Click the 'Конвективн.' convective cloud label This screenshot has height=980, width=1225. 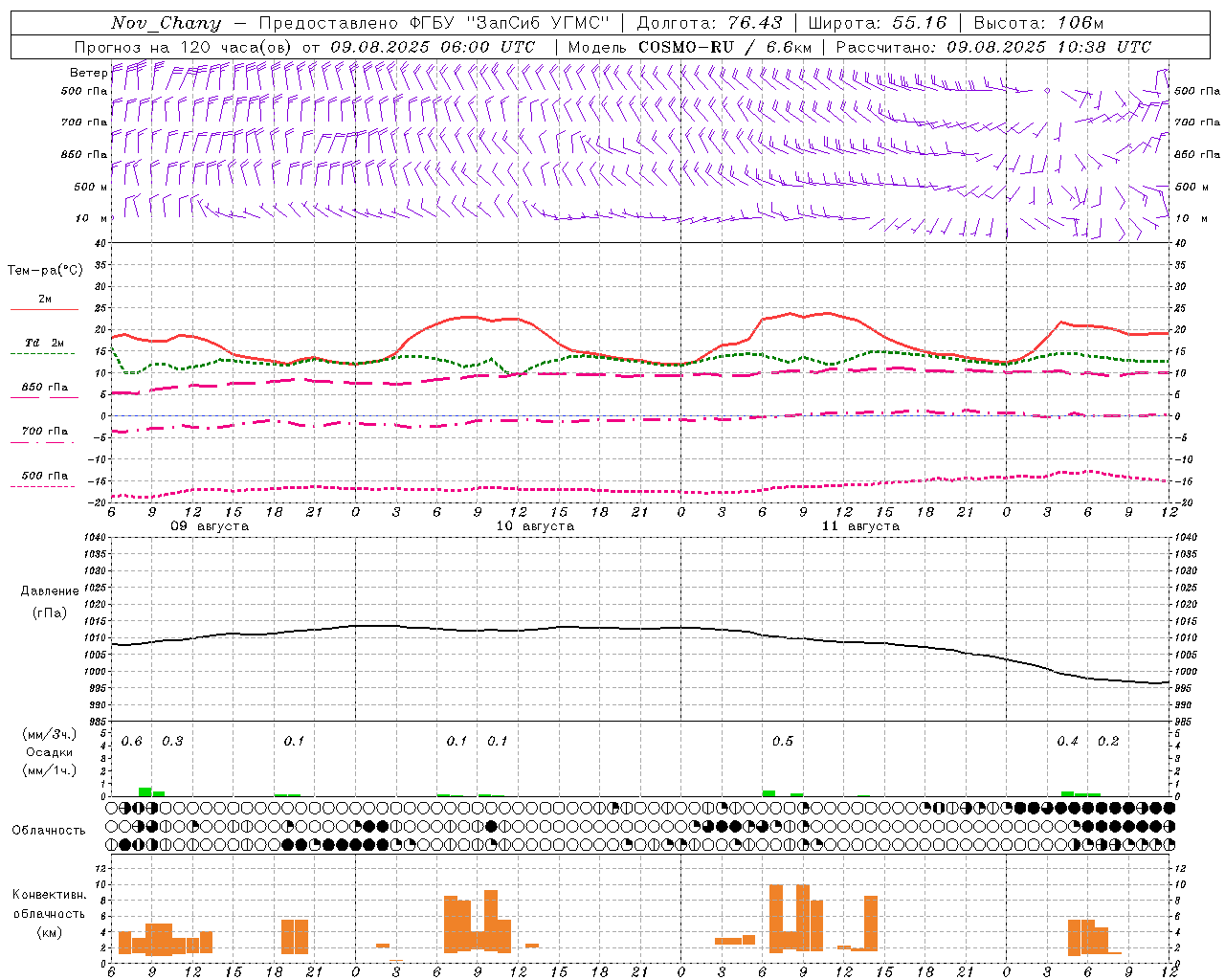coord(49,895)
